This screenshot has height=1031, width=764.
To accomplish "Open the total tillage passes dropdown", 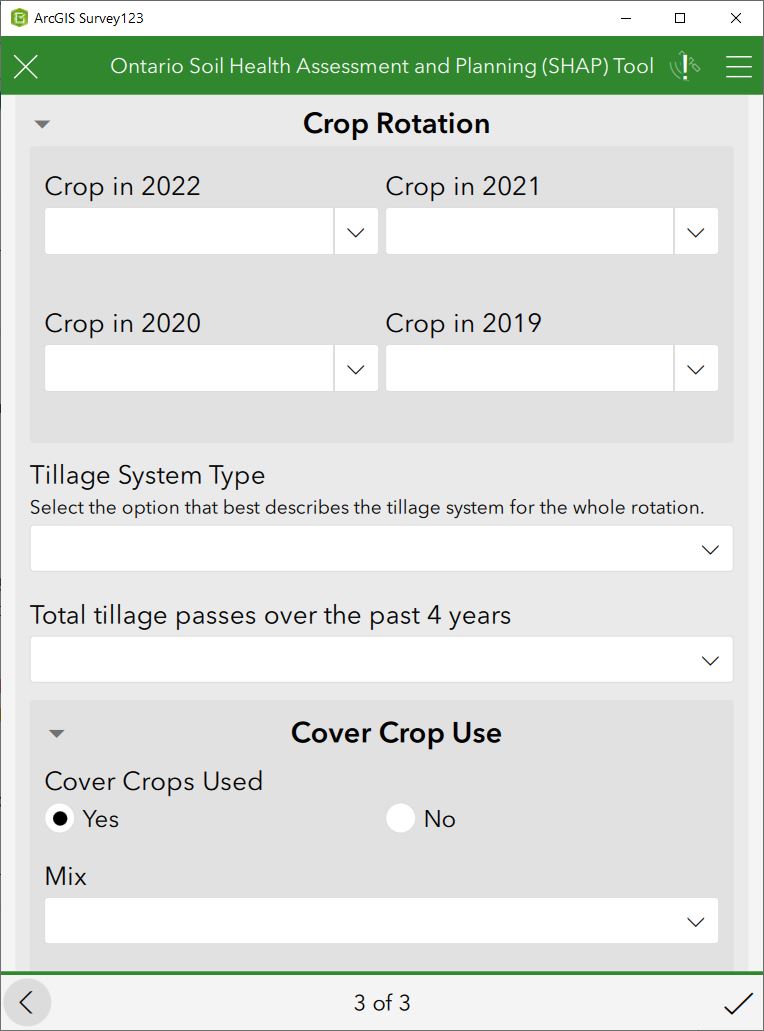I will point(710,659).
